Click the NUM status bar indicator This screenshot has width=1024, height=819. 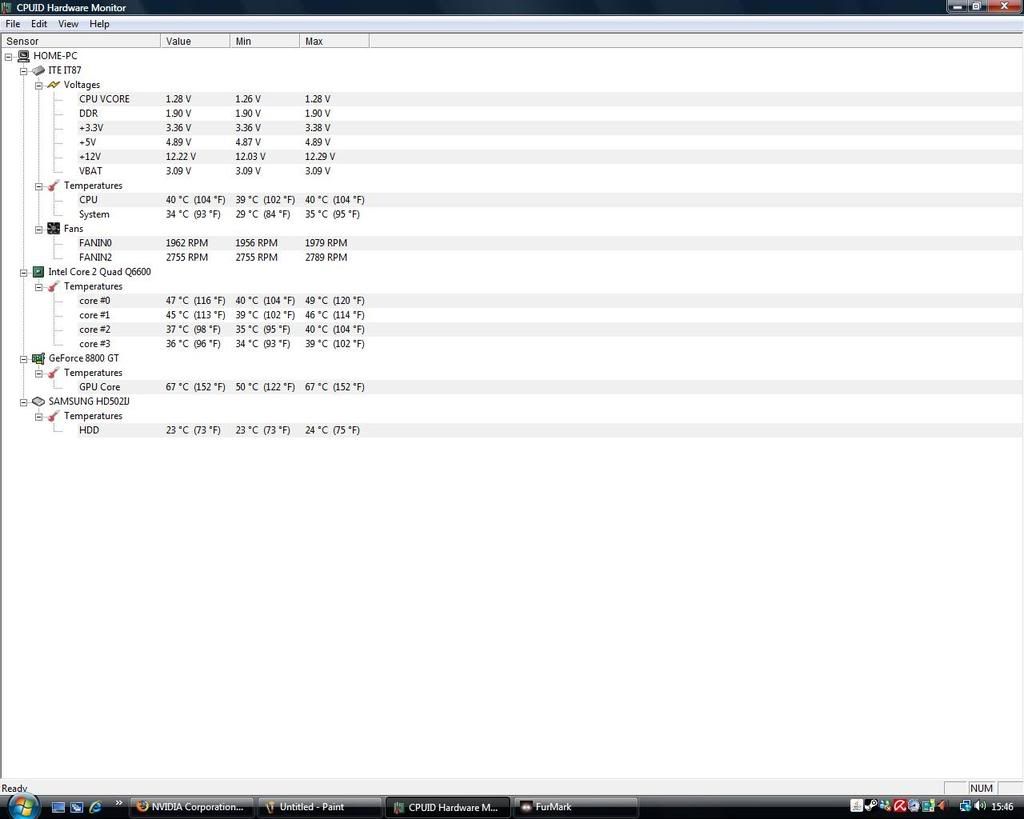point(982,788)
